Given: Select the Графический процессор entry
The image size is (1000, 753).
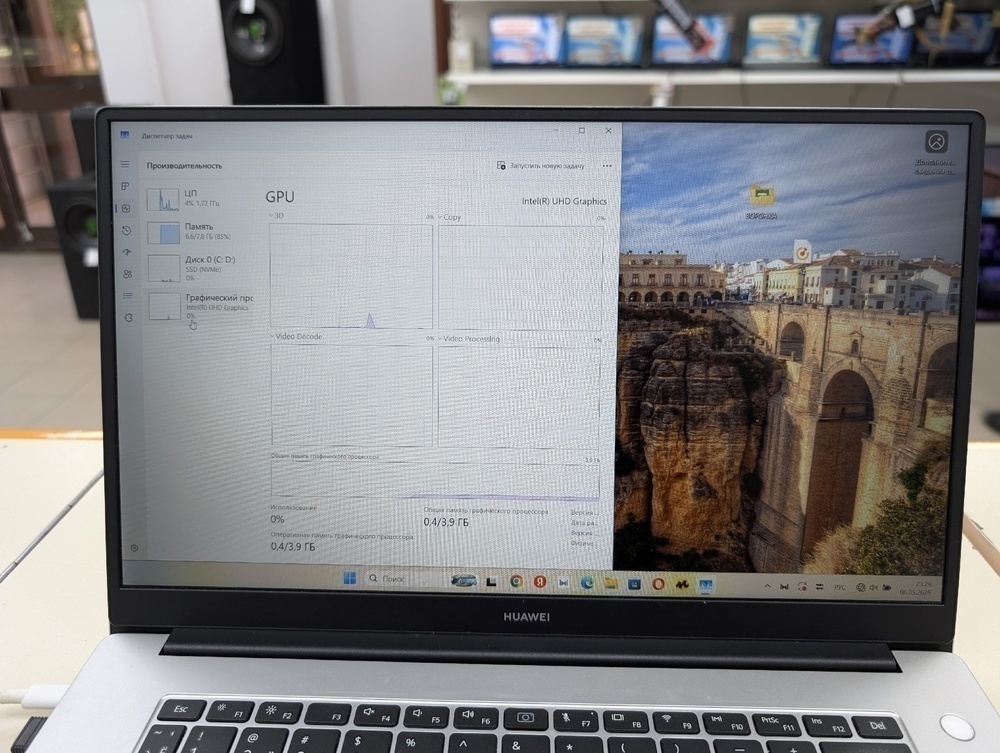Looking at the screenshot, I should click(x=200, y=307).
